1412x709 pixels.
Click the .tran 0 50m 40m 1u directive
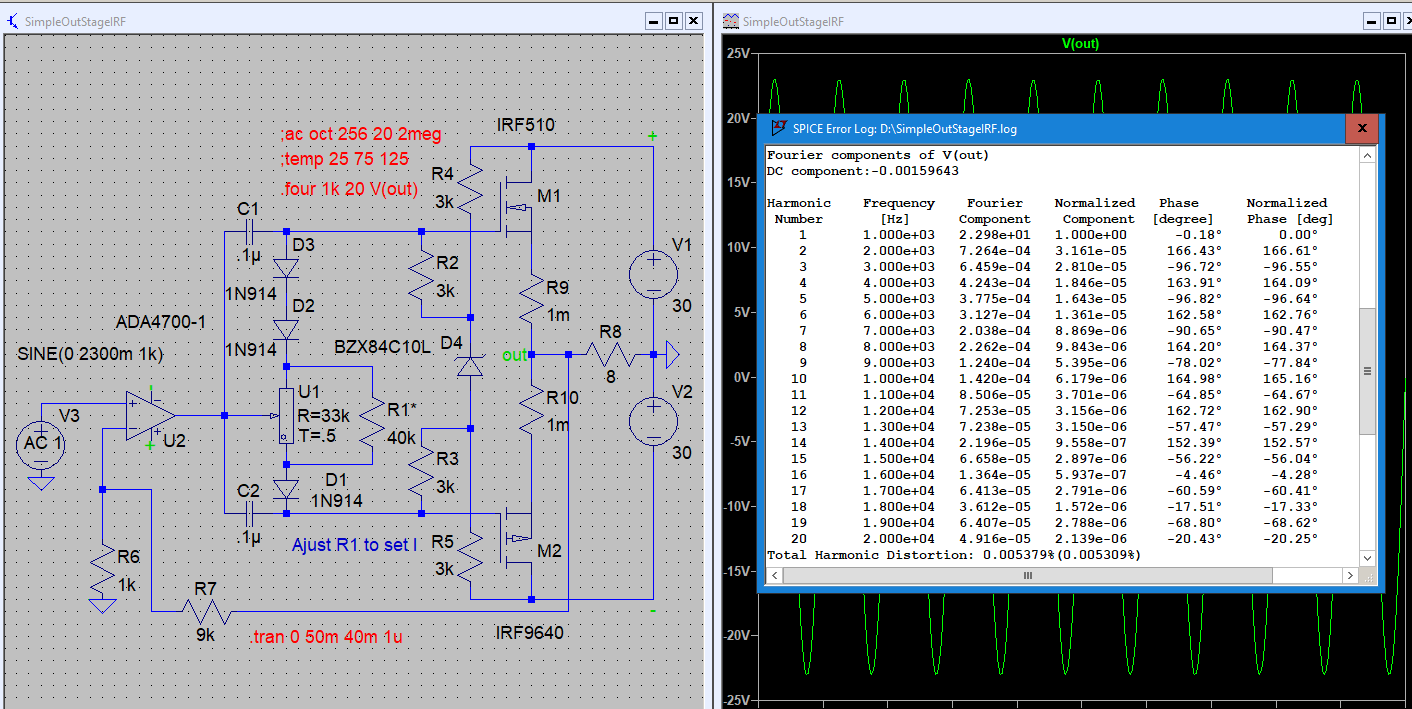click(327, 637)
